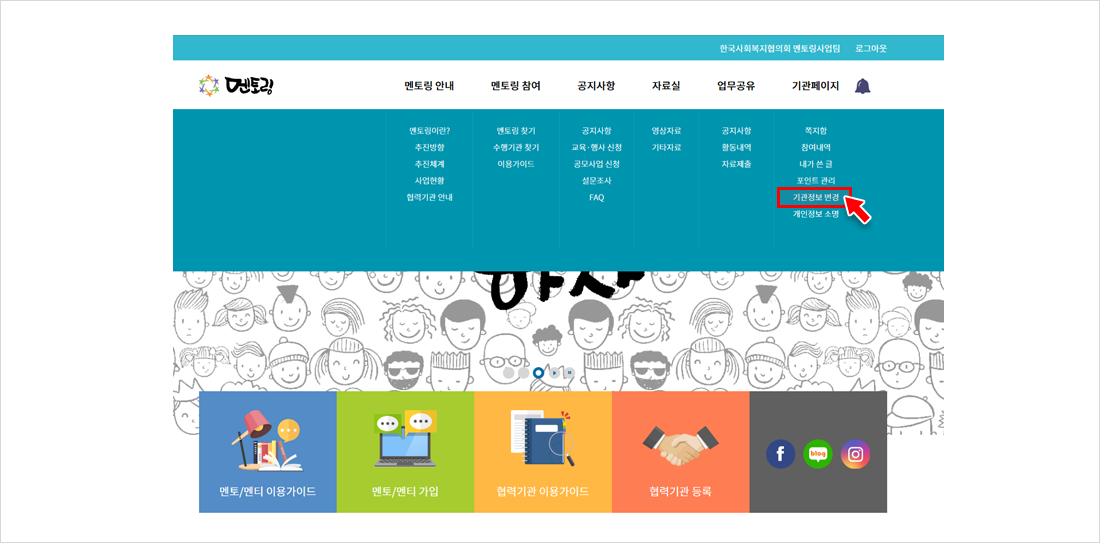This screenshot has width=1100, height=543.
Task: Click the 멘토링 logo in the header
Action: click(236, 86)
